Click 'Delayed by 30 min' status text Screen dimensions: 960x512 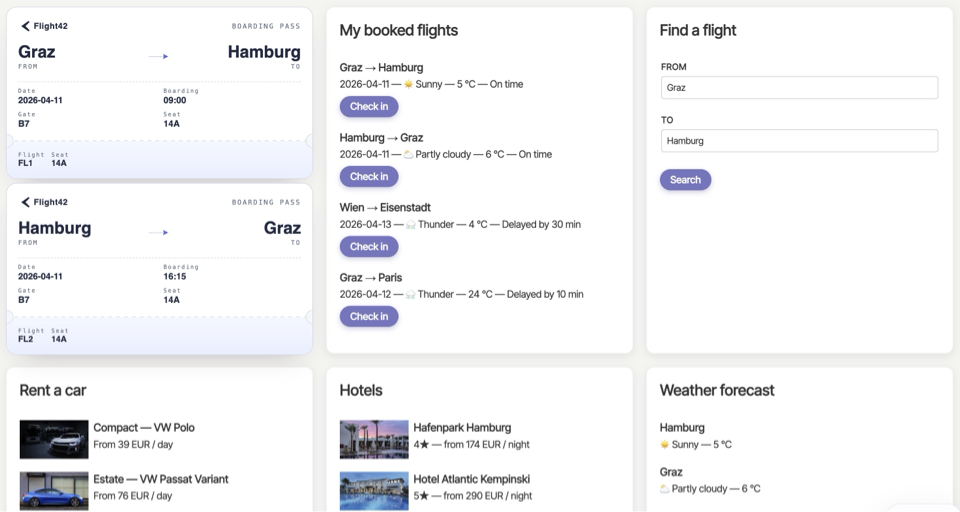pyautogui.click(x=541, y=225)
